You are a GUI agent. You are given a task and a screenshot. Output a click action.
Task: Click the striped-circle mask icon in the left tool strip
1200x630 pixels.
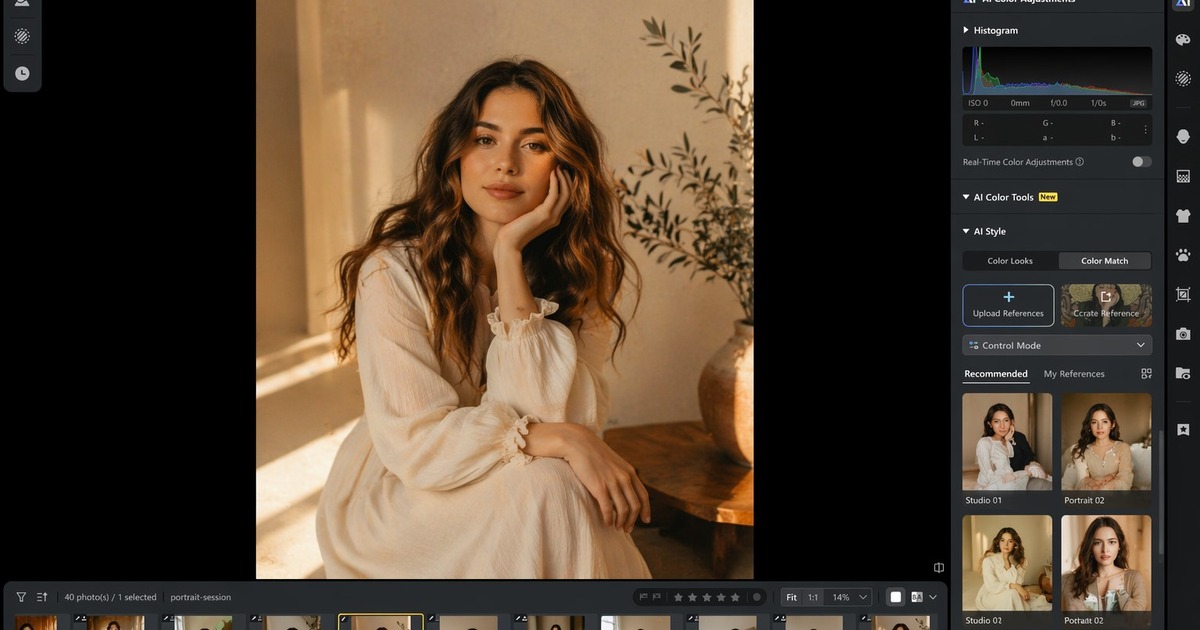coord(22,36)
